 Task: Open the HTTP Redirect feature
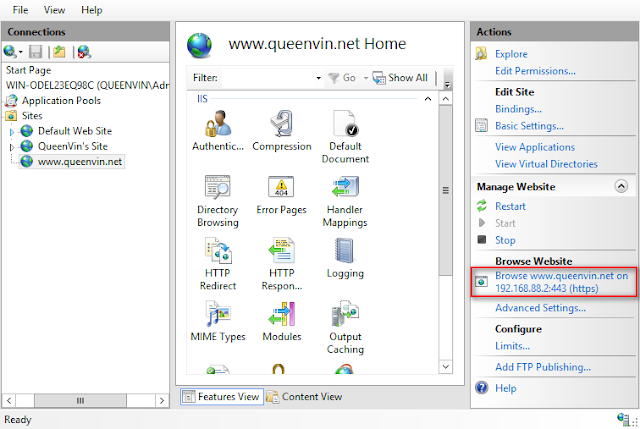tap(218, 250)
